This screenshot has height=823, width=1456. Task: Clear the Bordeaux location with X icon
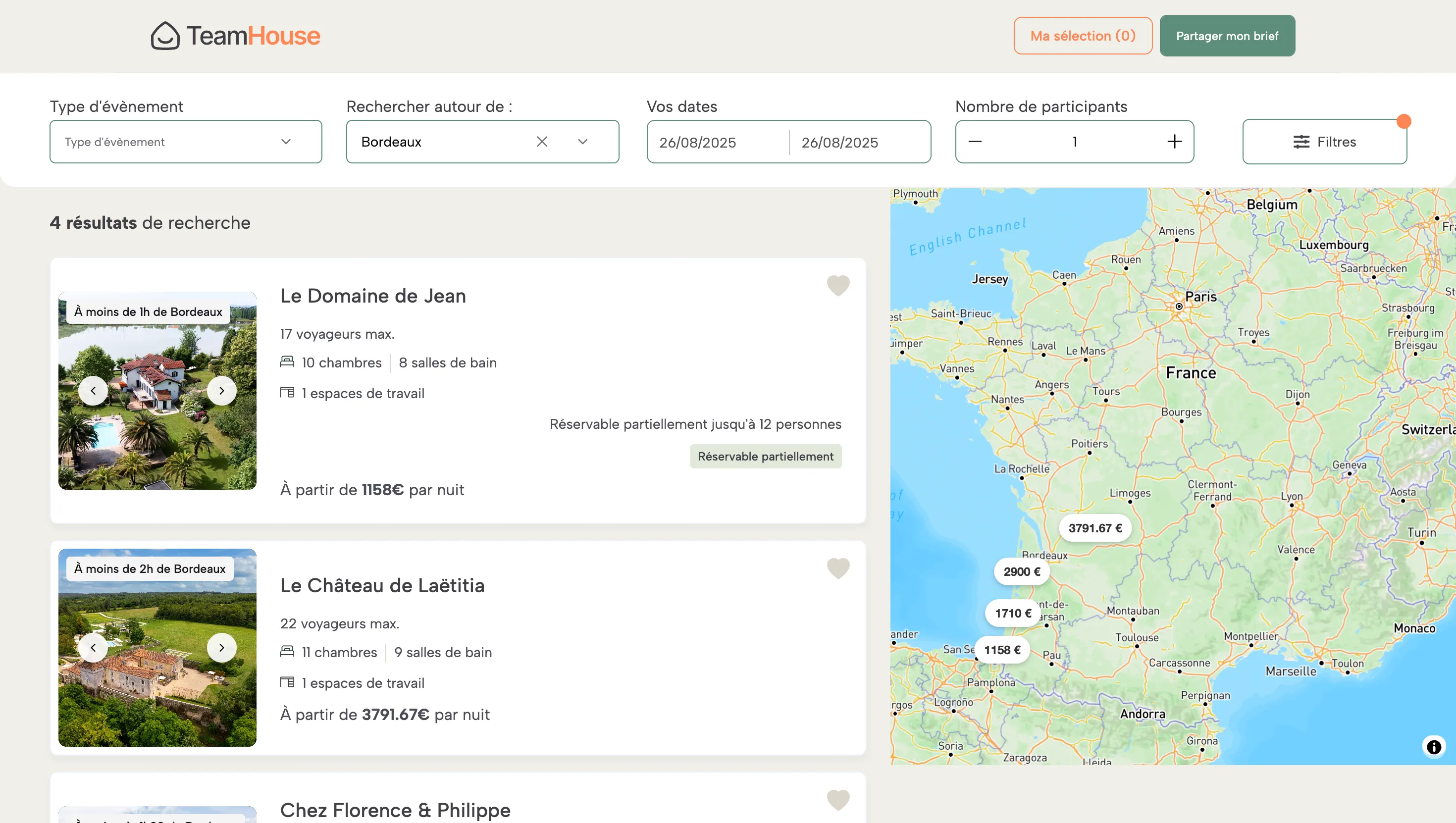(541, 142)
